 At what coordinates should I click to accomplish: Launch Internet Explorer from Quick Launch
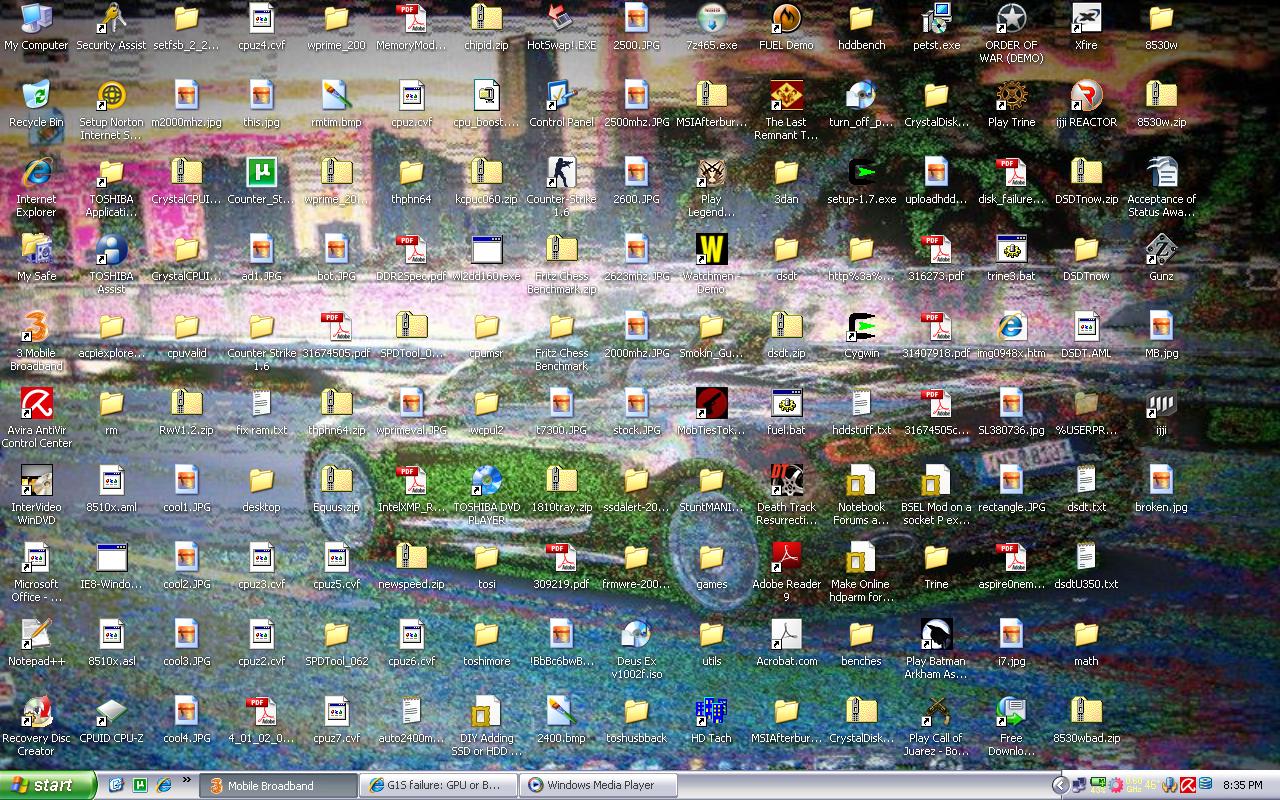point(164,785)
